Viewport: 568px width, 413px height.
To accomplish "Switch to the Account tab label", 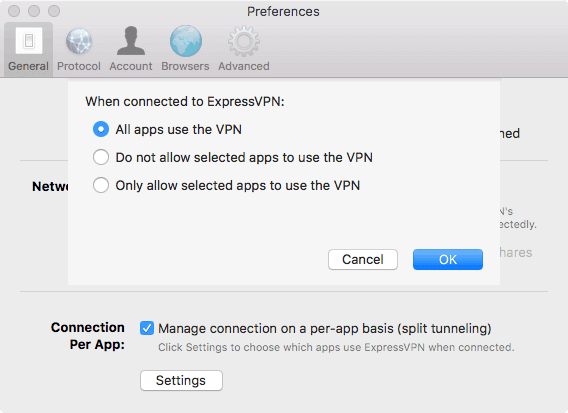I will [x=131, y=66].
